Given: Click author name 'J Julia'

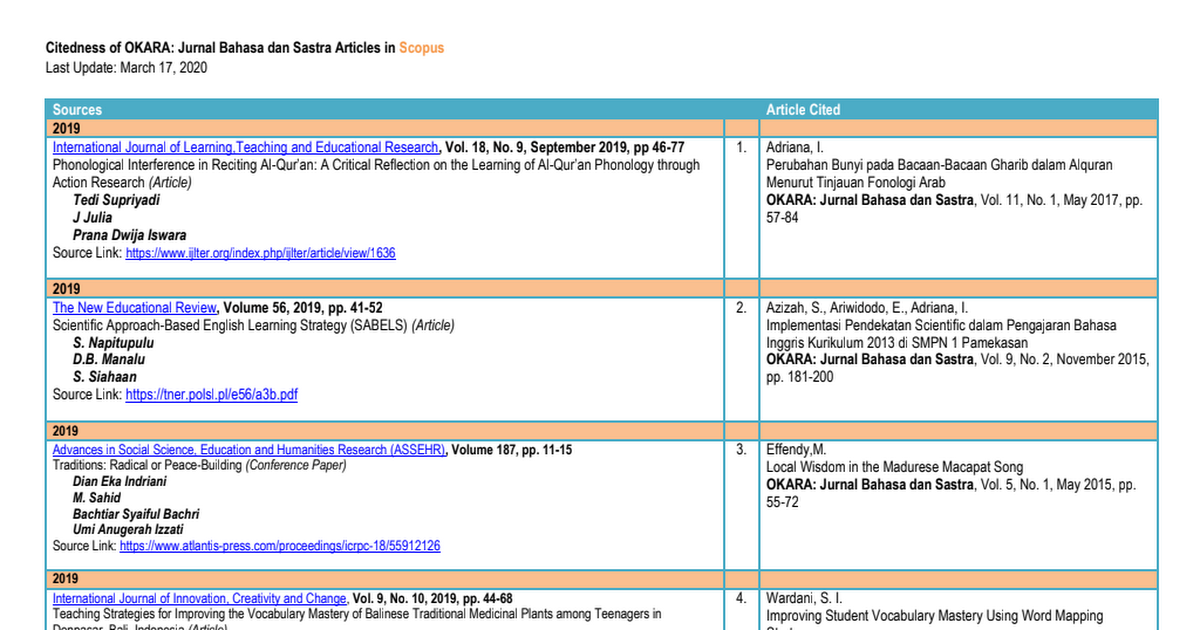Looking at the screenshot, I should point(92,217).
